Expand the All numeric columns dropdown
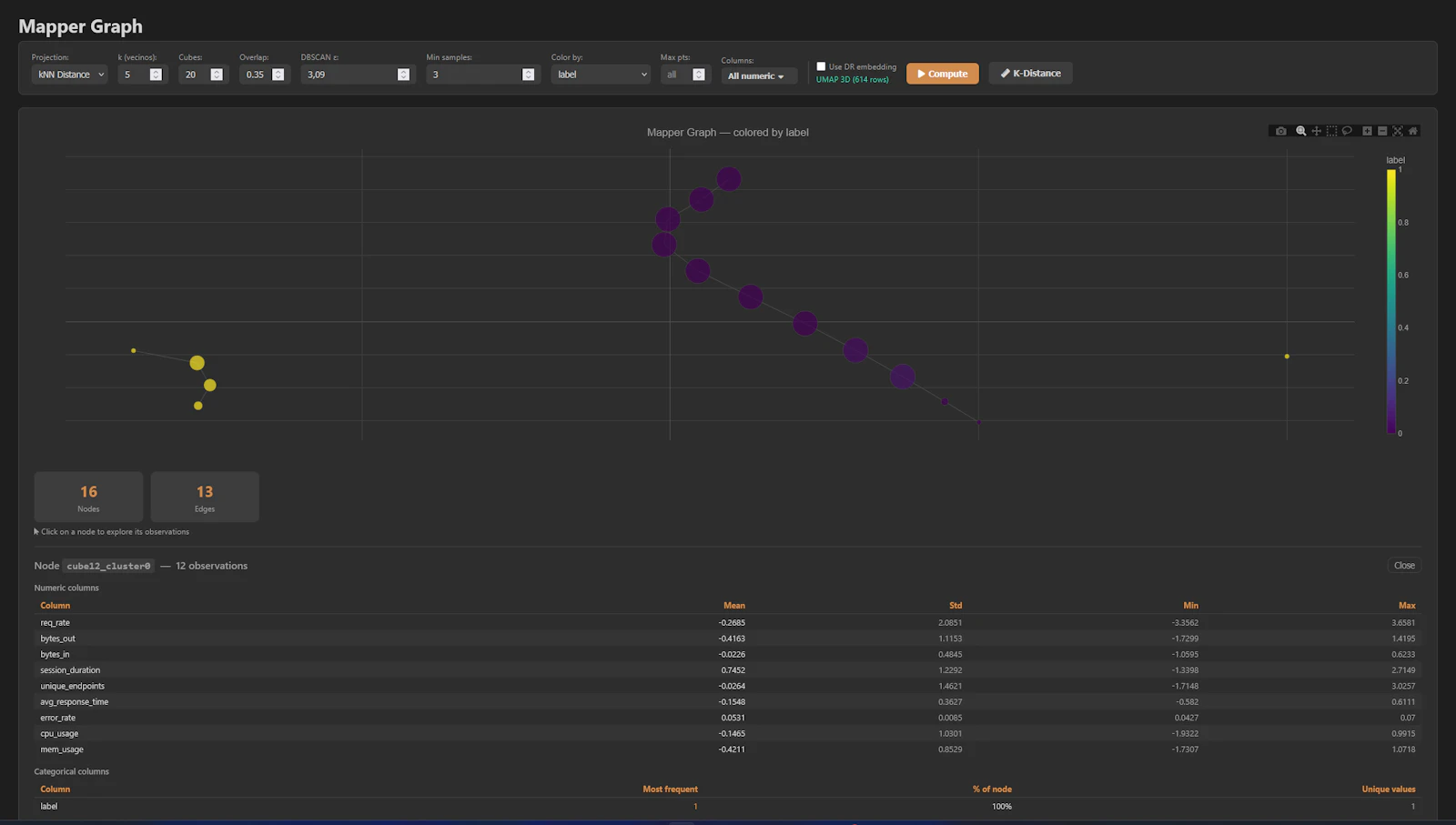The width and height of the screenshot is (1456, 825). coord(759,76)
